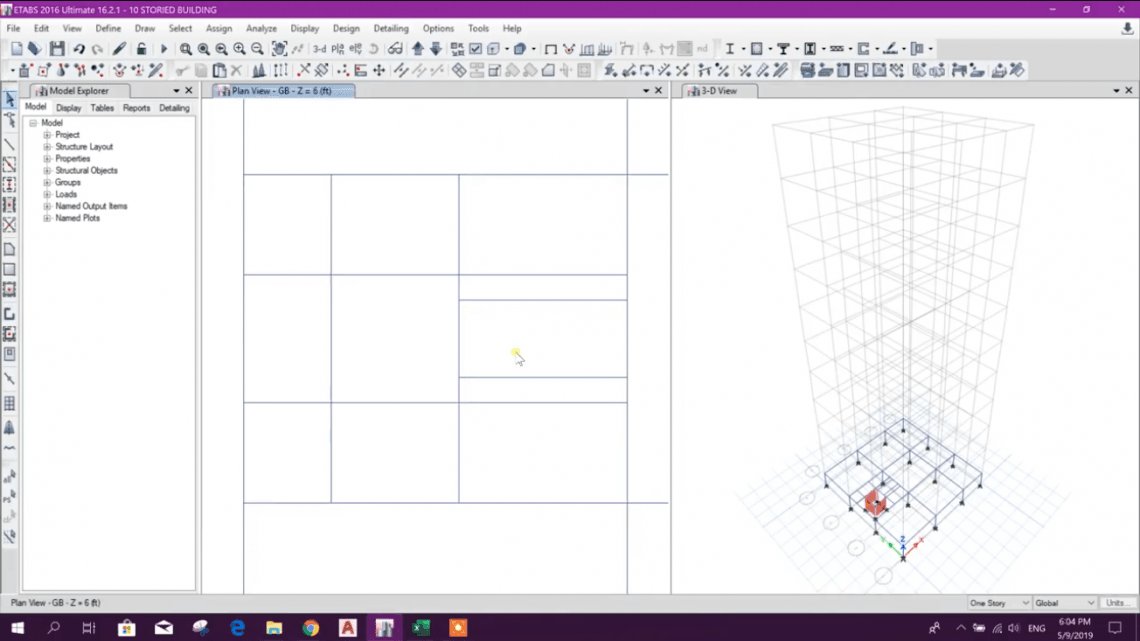The height and width of the screenshot is (641, 1140).
Task: Open the Detailing menu
Action: point(391,28)
